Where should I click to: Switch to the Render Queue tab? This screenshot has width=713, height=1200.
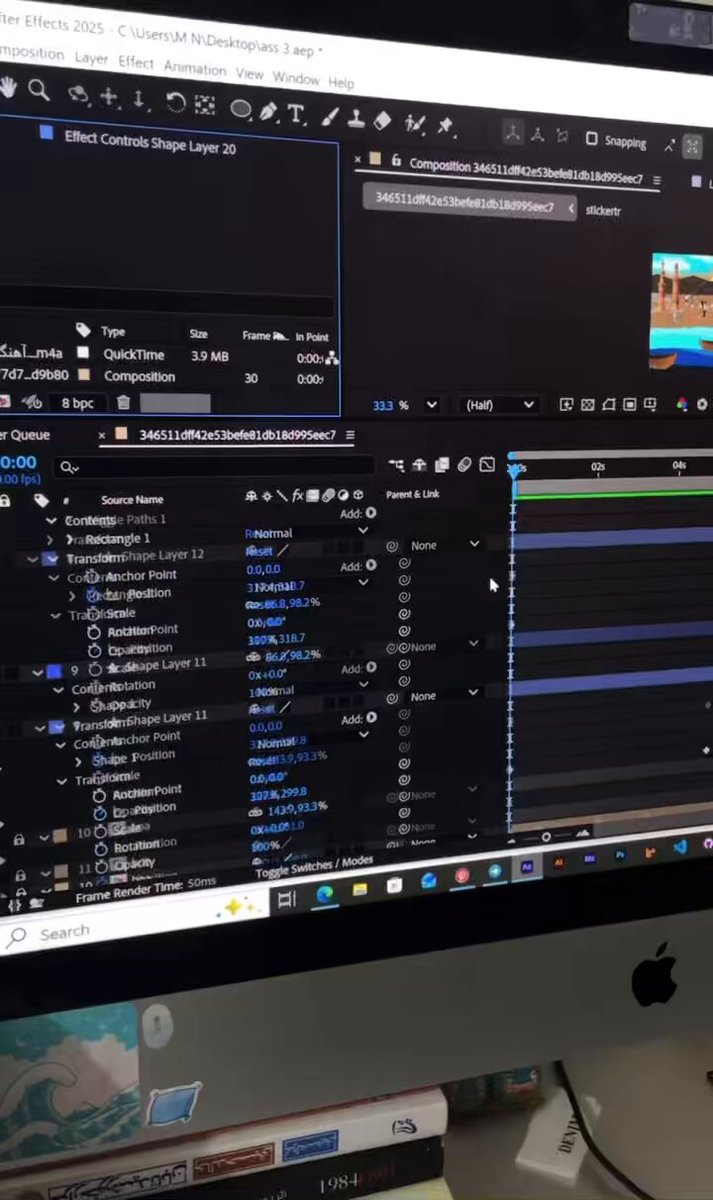pyautogui.click(x=25, y=434)
